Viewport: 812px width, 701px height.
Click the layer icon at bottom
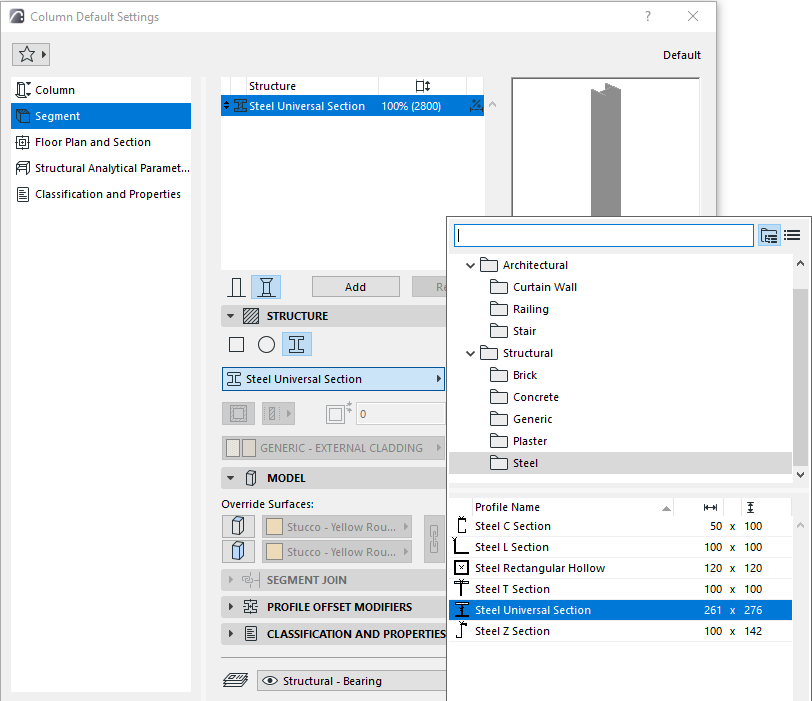tap(236, 680)
